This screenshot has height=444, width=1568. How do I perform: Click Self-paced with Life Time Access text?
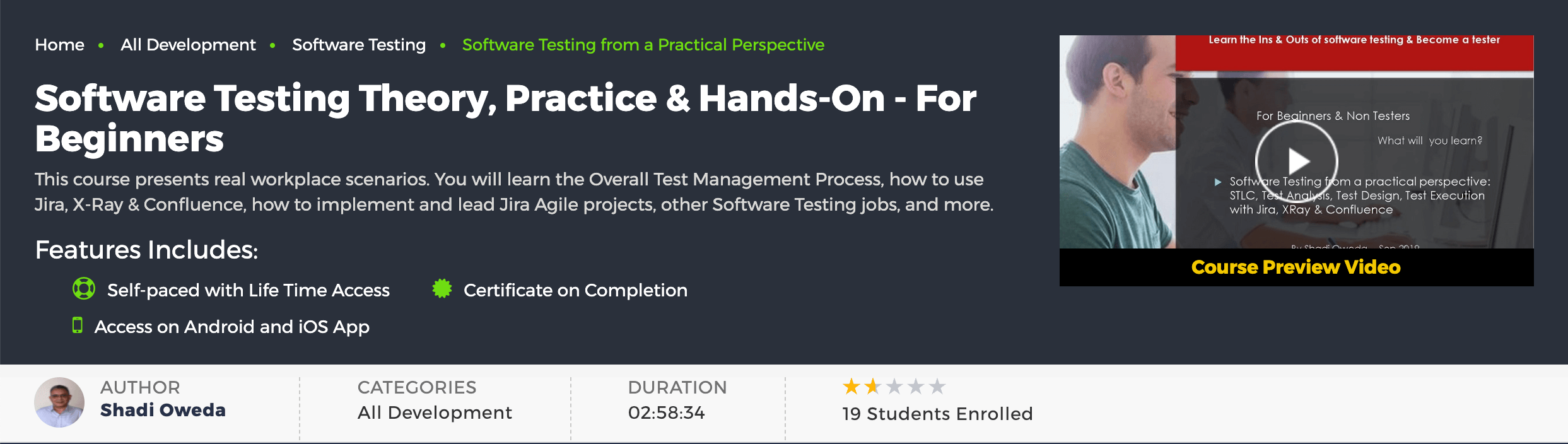[x=249, y=290]
